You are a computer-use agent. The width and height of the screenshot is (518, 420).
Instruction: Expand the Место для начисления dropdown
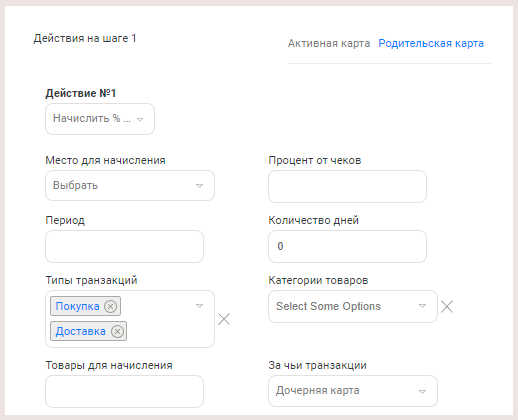tap(130, 186)
